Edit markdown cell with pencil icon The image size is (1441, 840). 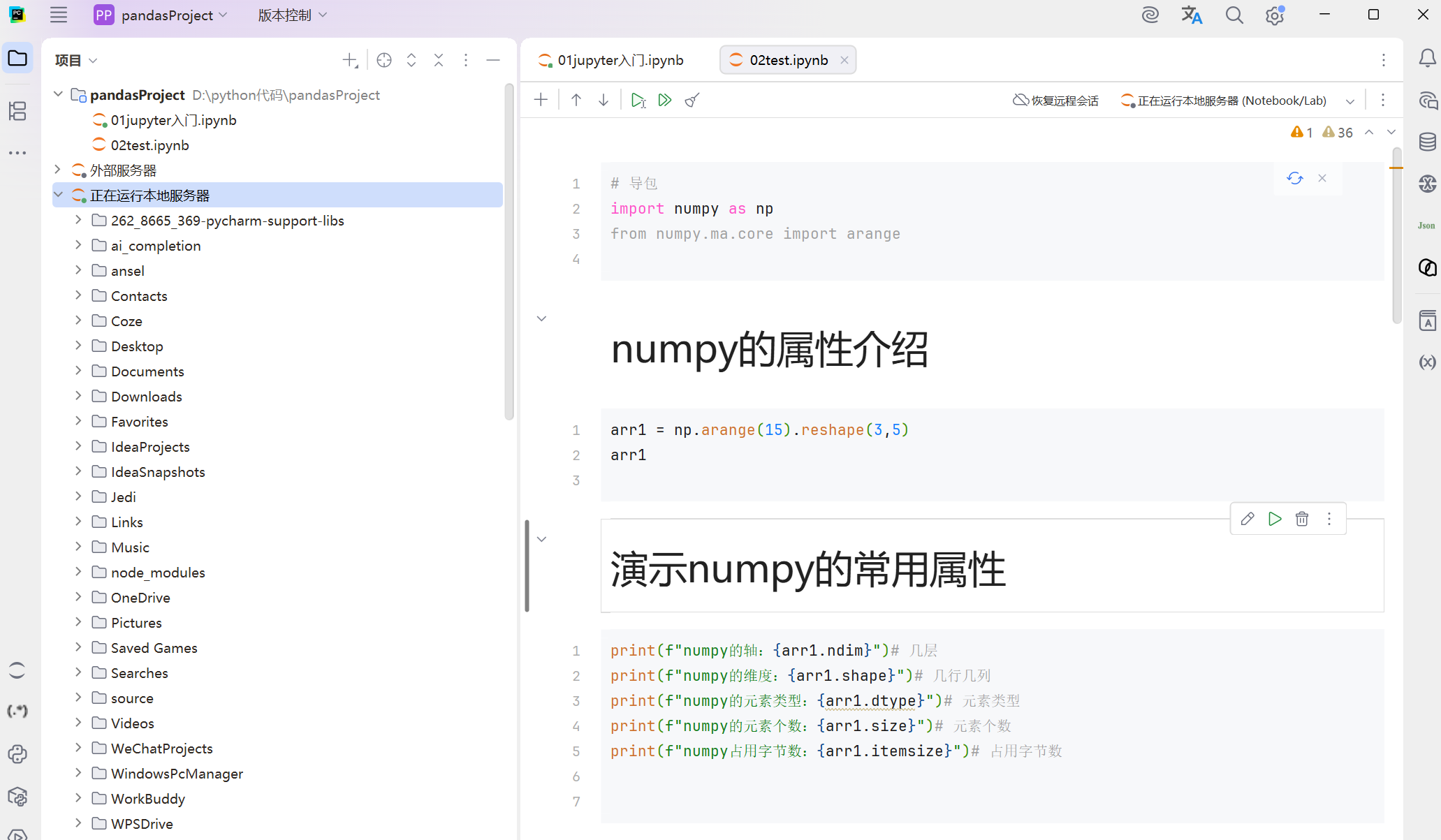(x=1248, y=519)
